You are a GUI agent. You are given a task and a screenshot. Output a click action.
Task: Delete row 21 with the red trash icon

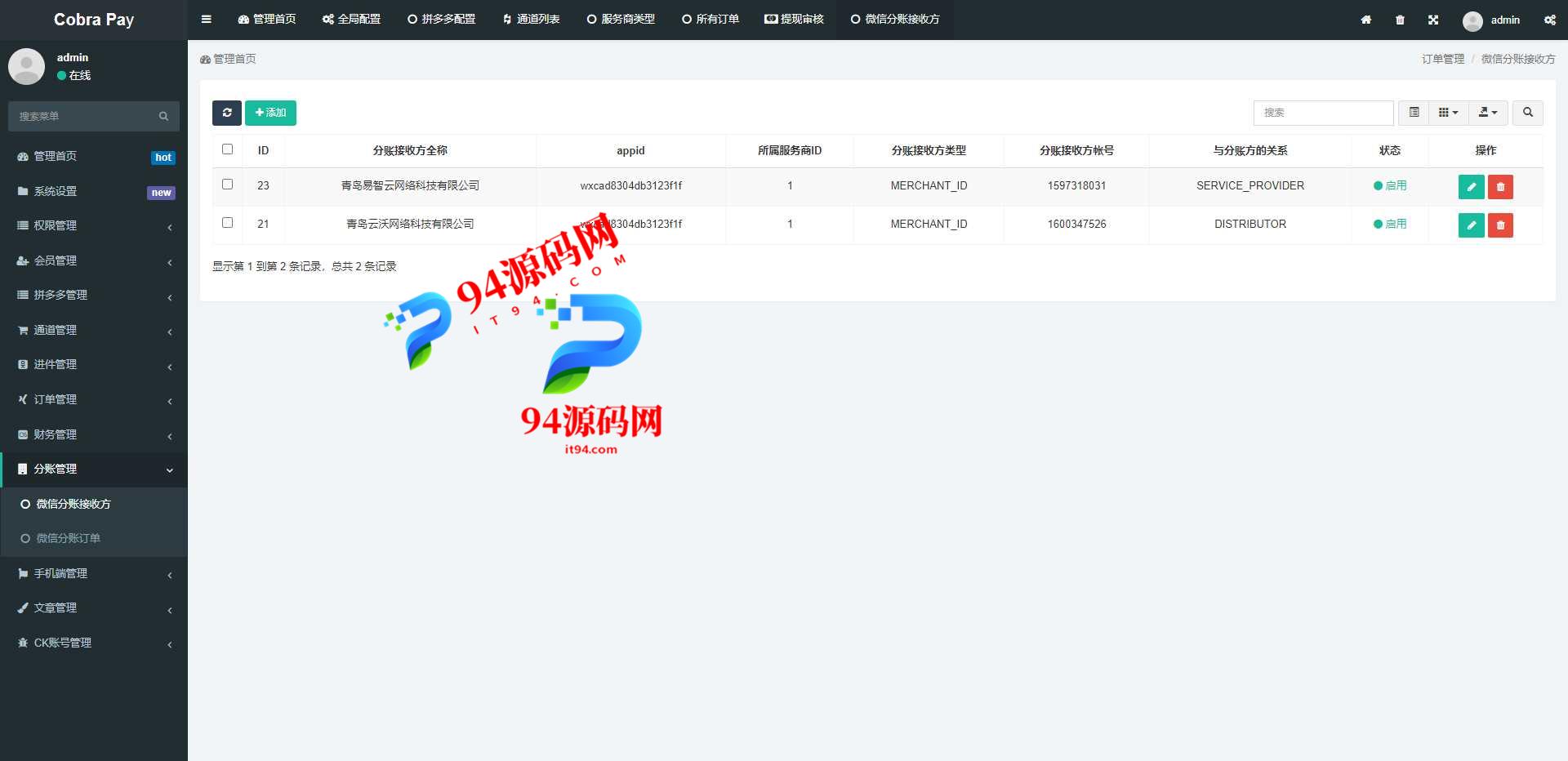click(1500, 225)
